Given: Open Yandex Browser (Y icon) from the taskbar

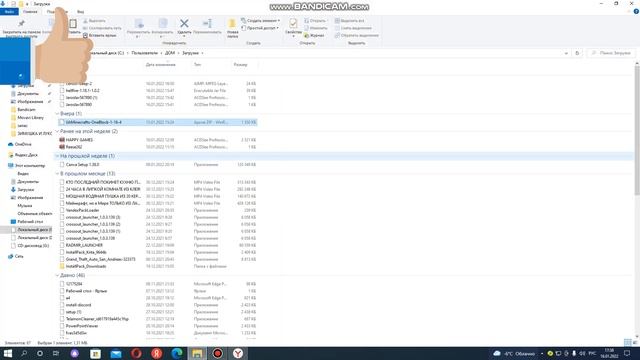Looking at the screenshot, I should pyautogui.click(x=238, y=353).
